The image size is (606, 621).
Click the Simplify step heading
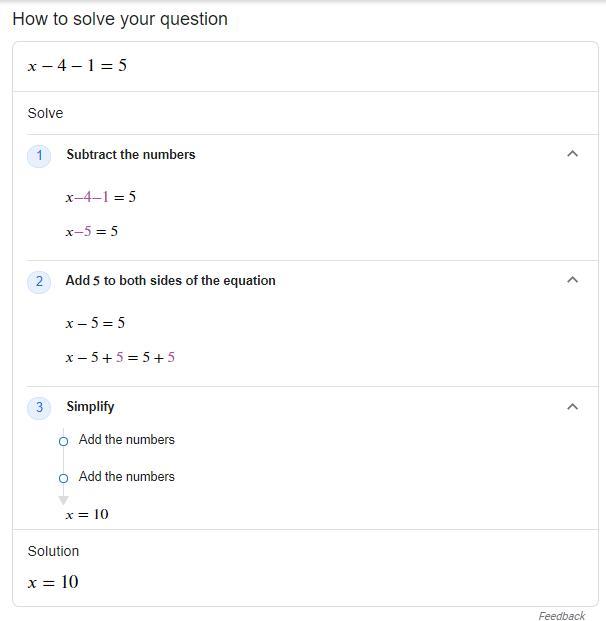[90, 407]
